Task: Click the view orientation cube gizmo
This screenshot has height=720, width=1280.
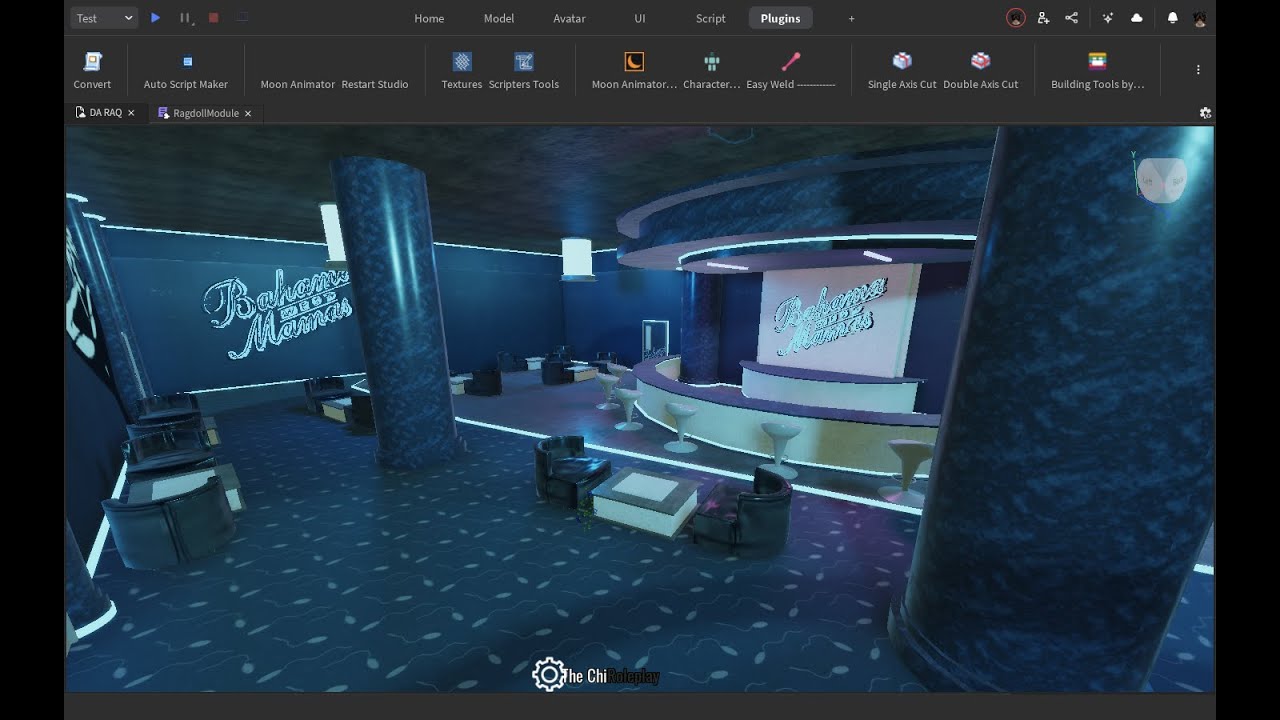Action: [x=1161, y=180]
